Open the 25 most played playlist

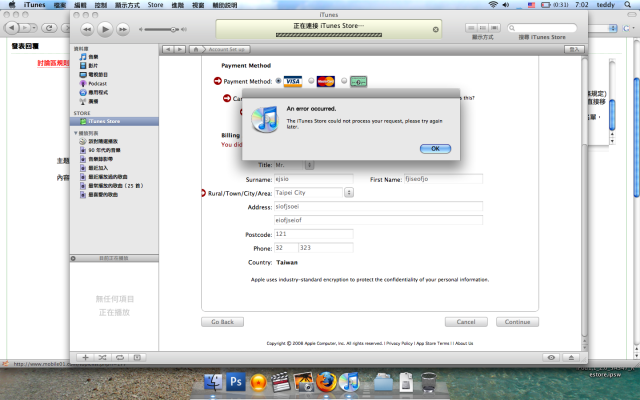coord(114,186)
